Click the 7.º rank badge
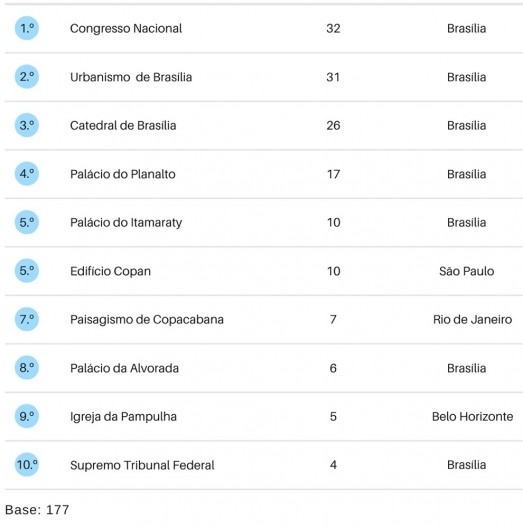 (27, 319)
